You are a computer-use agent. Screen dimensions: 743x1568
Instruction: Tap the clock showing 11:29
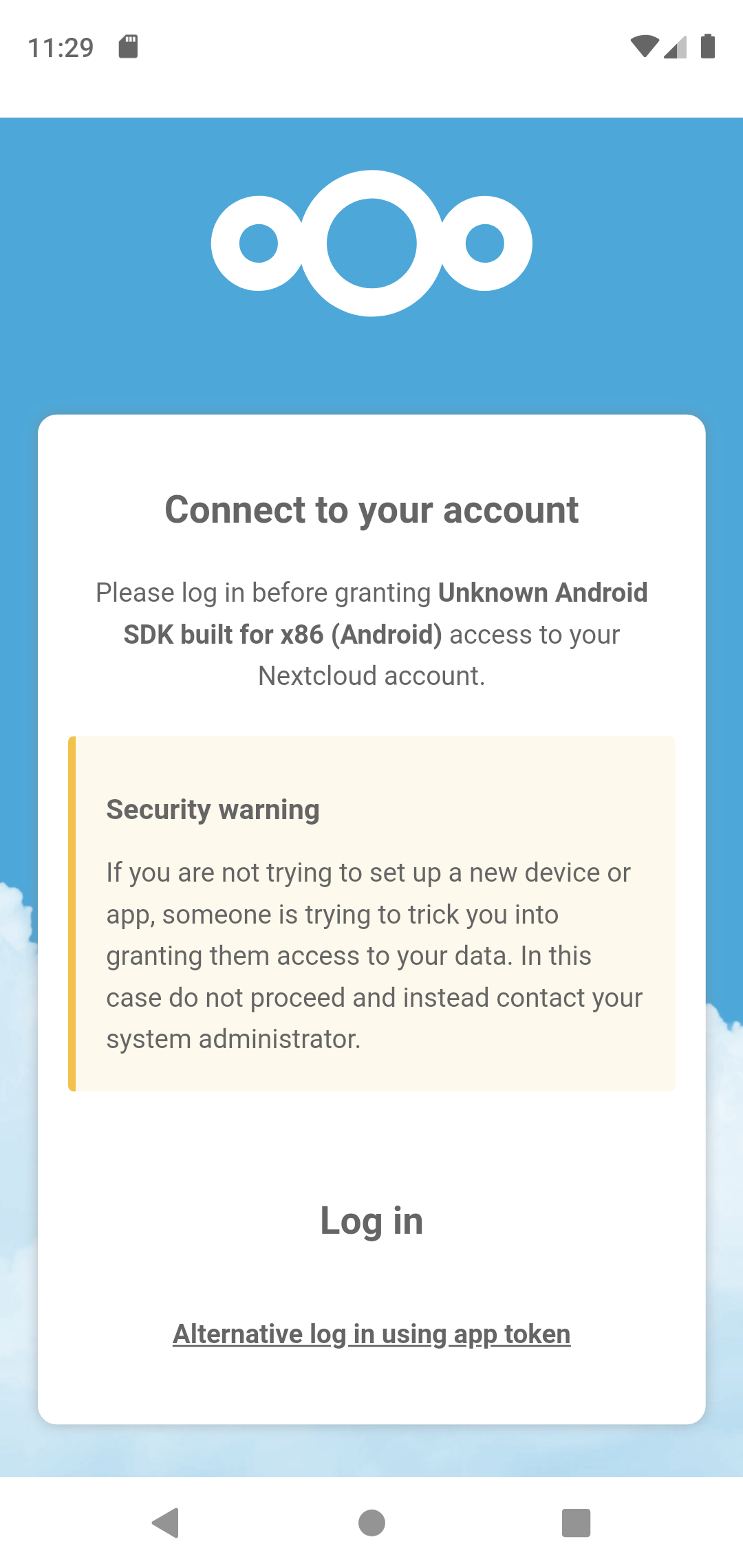[62, 47]
